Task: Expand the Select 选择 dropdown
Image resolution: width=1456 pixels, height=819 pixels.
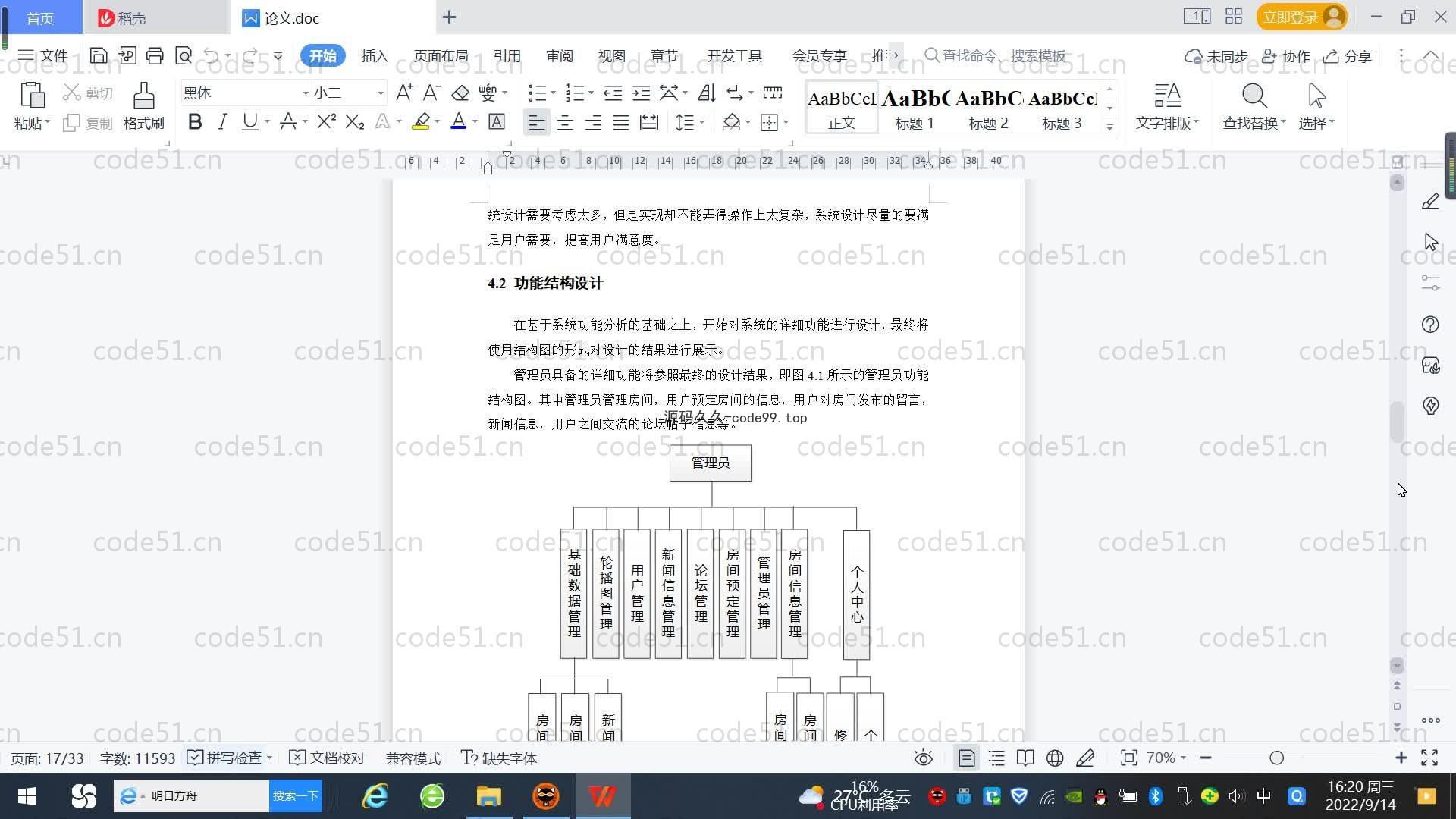Action: tap(1316, 123)
